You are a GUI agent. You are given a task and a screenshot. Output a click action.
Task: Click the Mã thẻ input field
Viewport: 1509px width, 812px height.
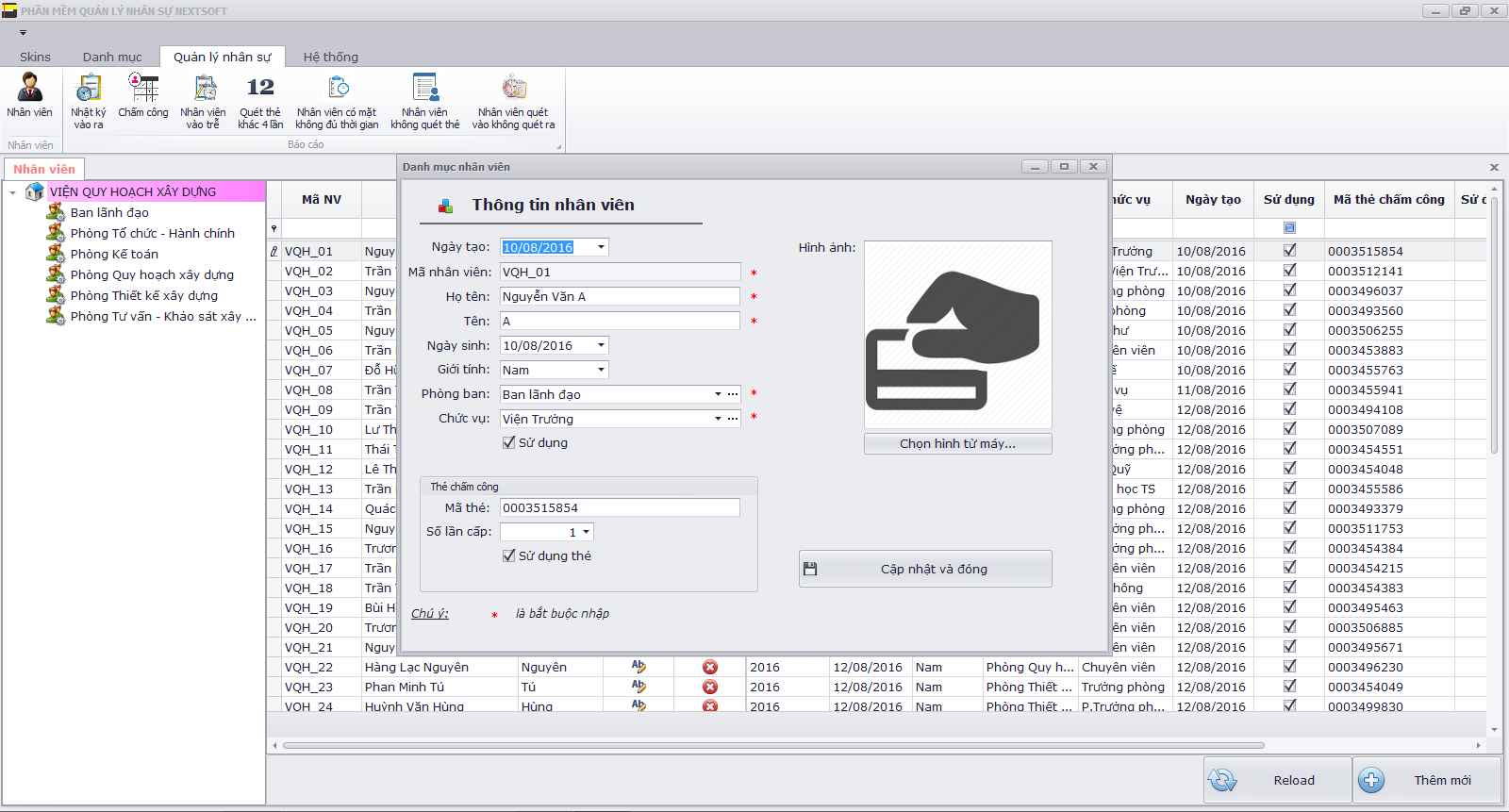(620, 507)
